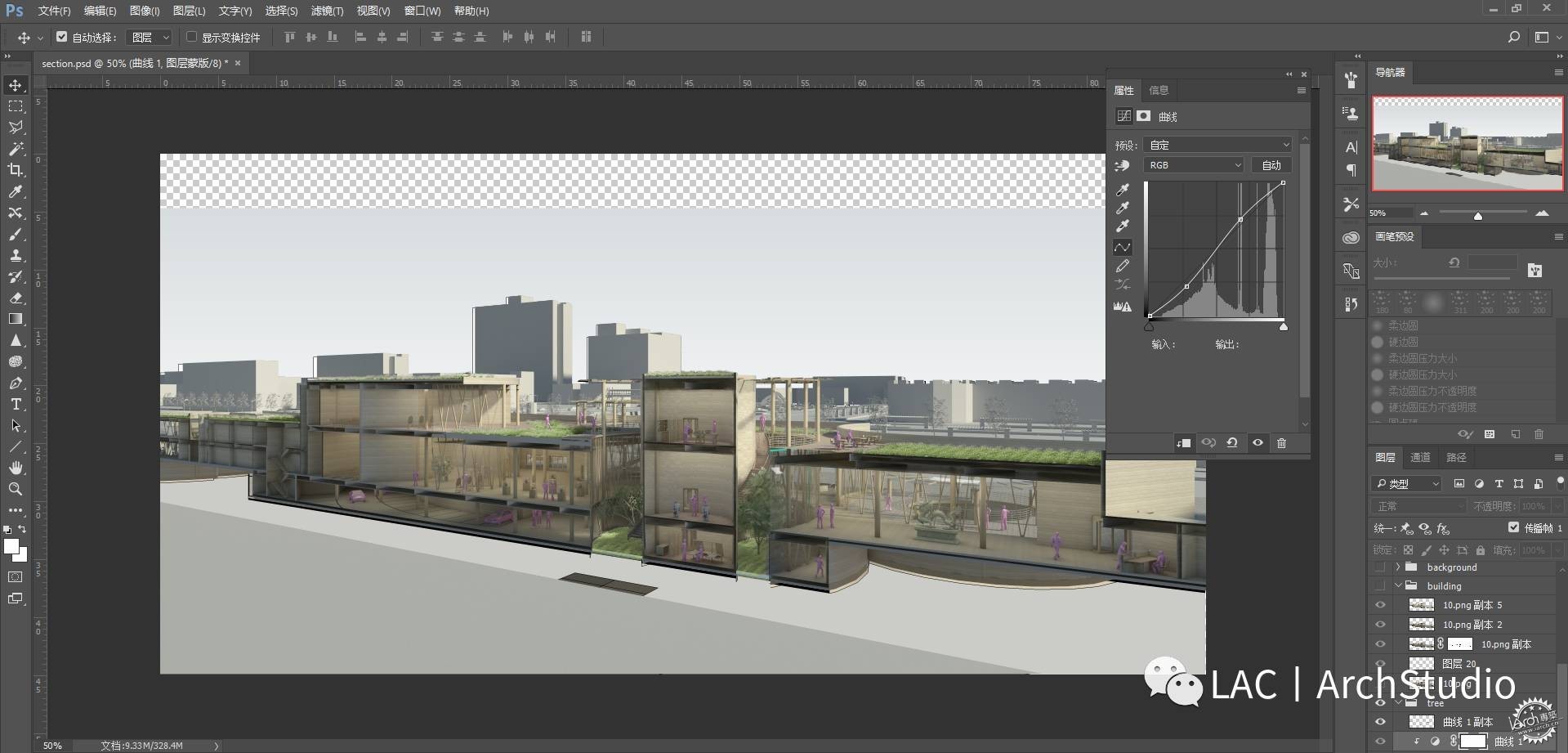The height and width of the screenshot is (753, 1568).
Task: Switch to the 信息 tab
Action: coord(1159,91)
